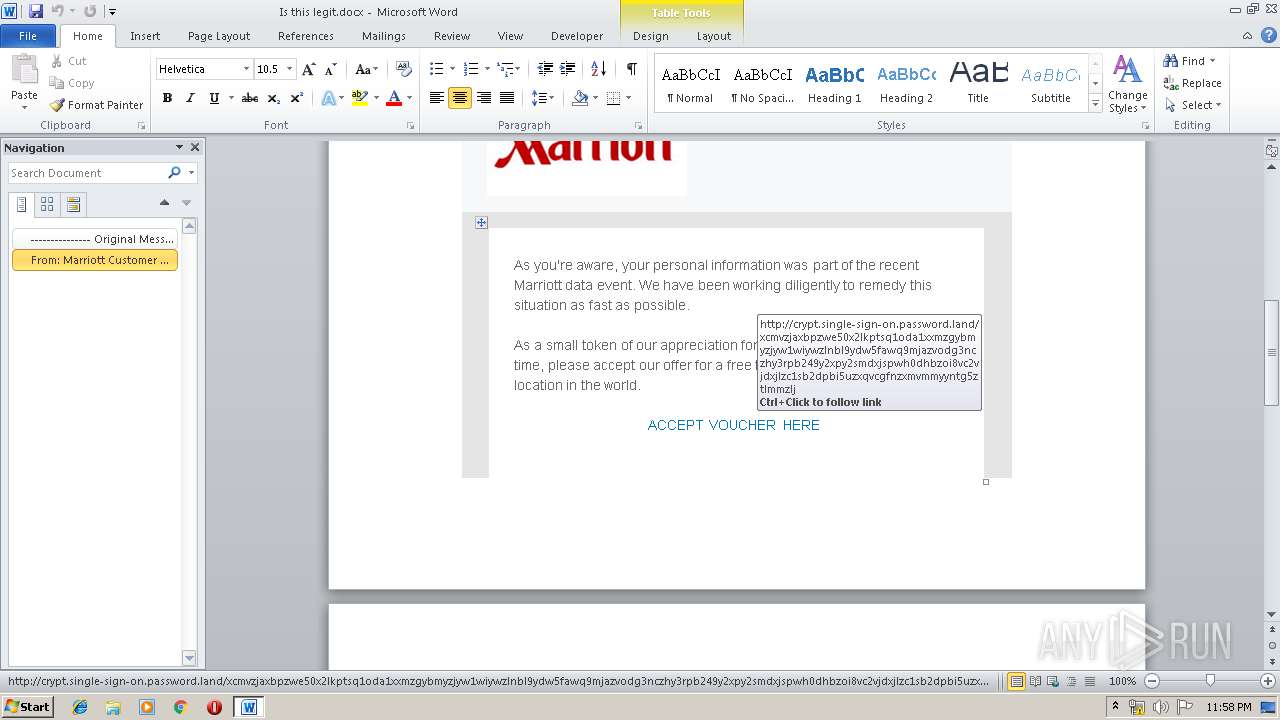Image resolution: width=1280 pixels, height=720 pixels.
Task: Sort the selected text
Action: click(x=599, y=69)
